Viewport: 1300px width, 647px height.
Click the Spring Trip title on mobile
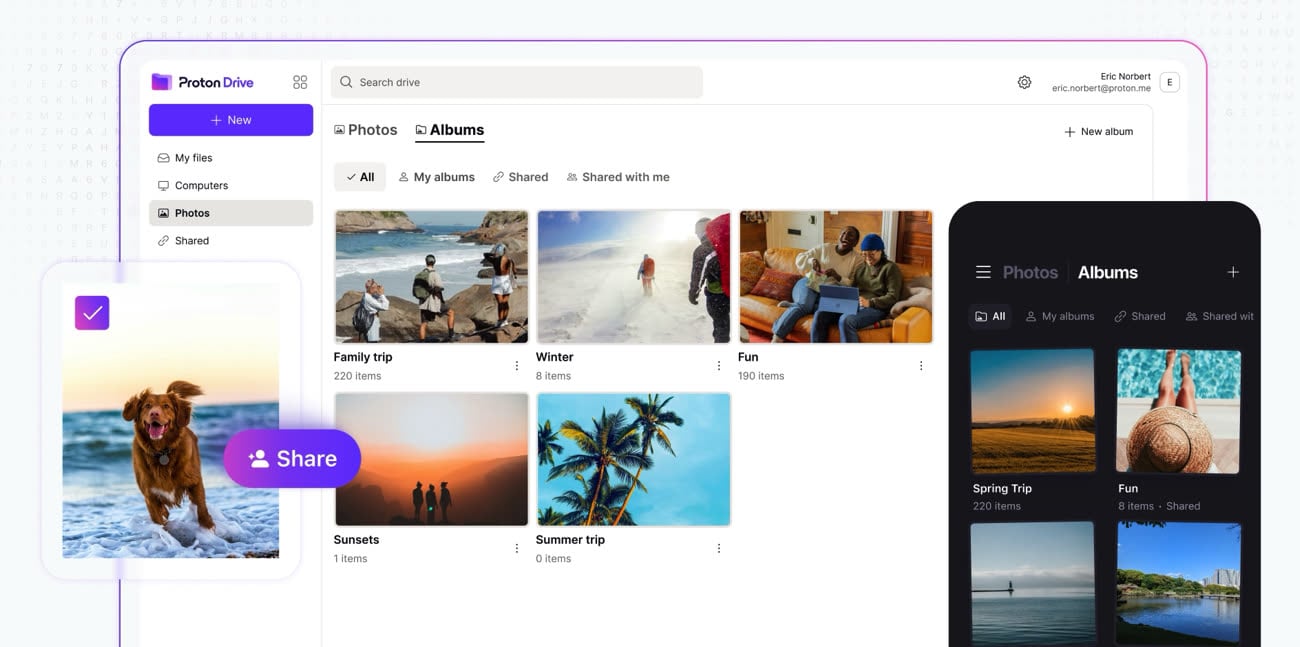point(1002,489)
